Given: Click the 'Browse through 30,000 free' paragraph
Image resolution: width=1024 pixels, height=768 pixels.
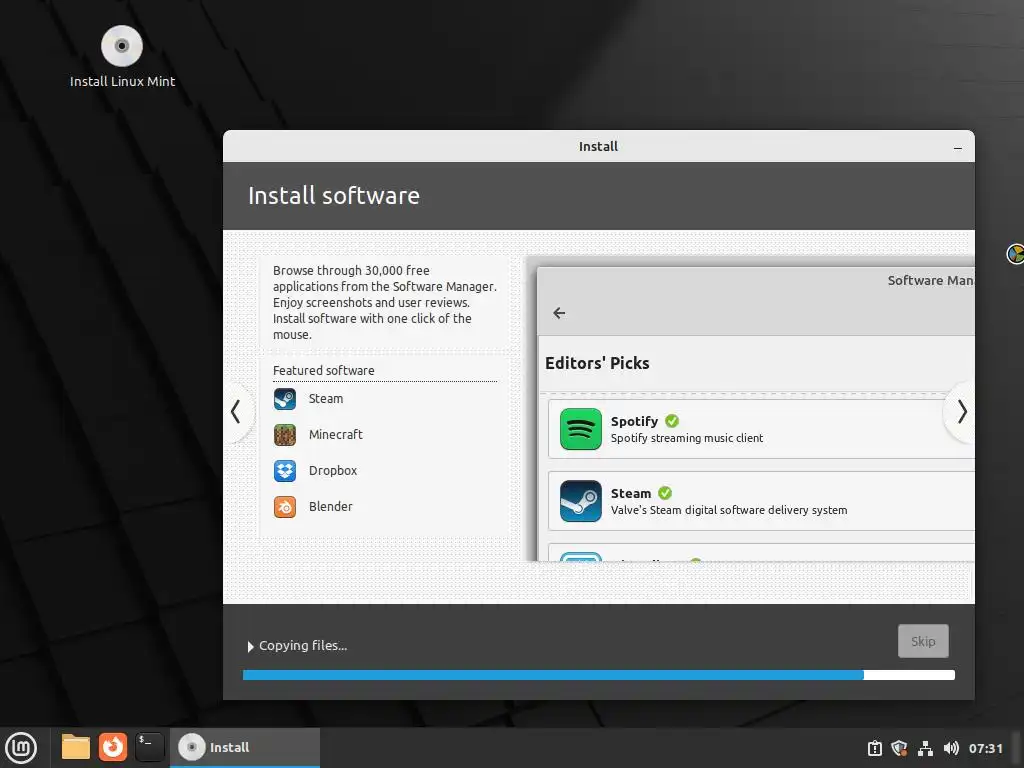Looking at the screenshot, I should tap(385, 302).
